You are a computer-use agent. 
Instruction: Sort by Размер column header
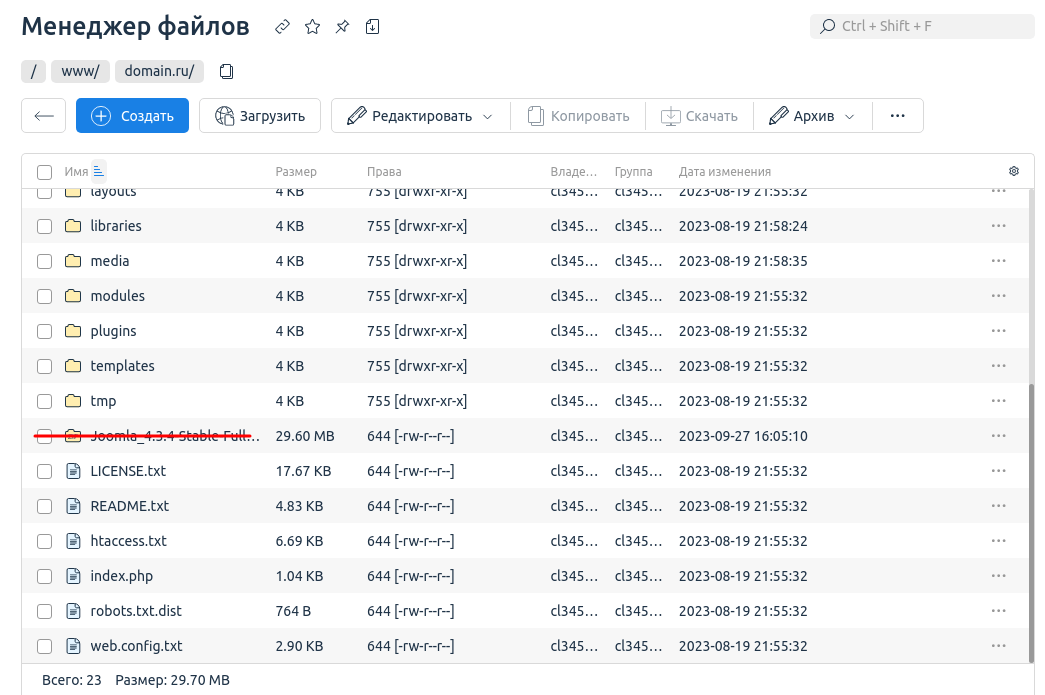click(296, 172)
